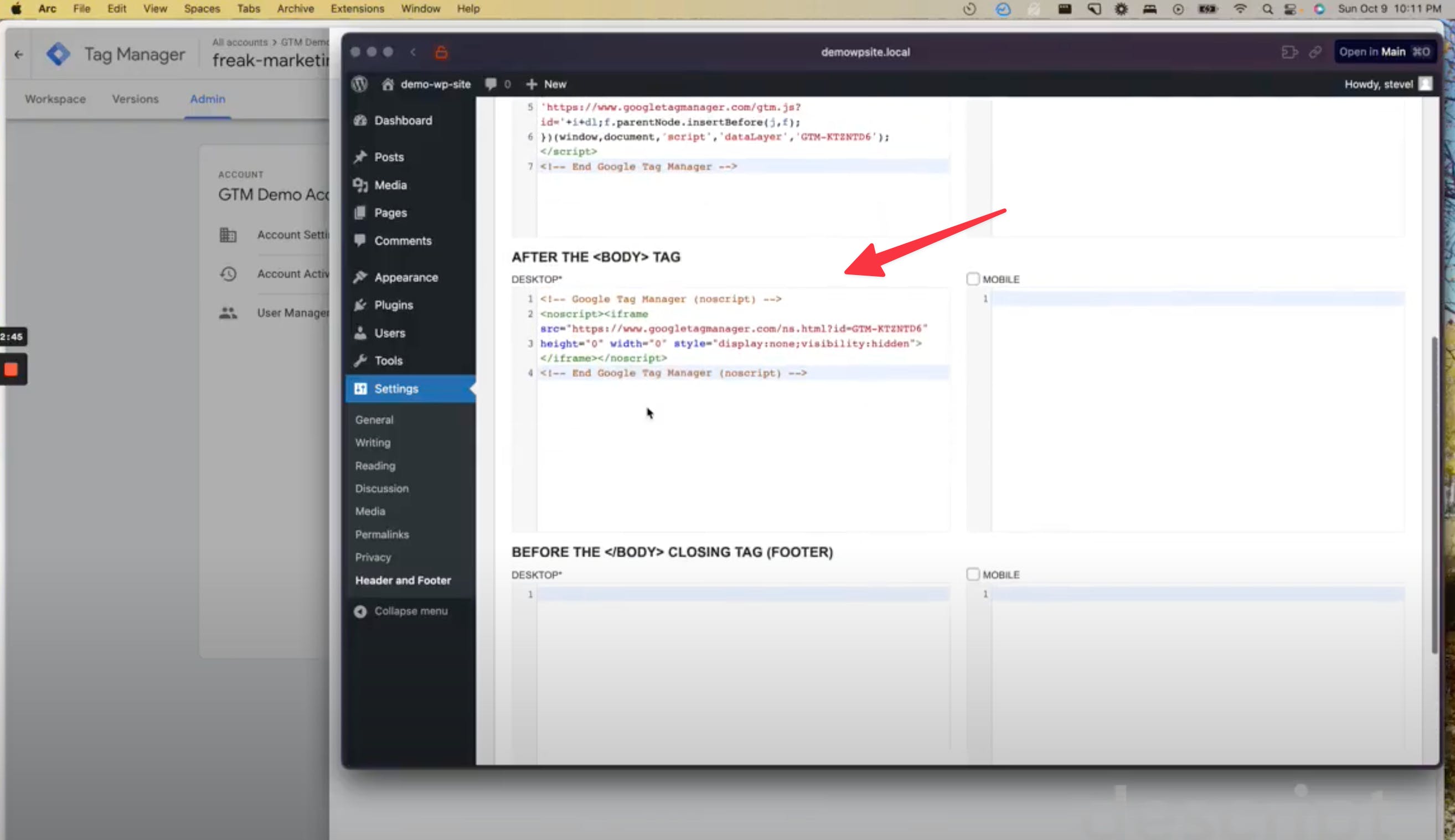Open Control Center icon in menu bar
Viewport: 1455px width, 840px height.
(1290, 9)
